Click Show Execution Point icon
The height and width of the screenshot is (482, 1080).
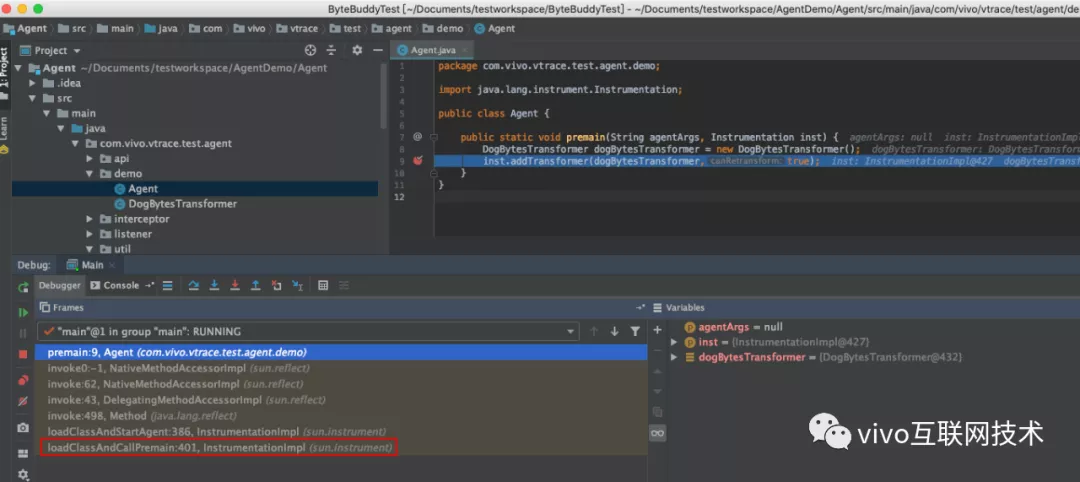(x=167, y=285)
